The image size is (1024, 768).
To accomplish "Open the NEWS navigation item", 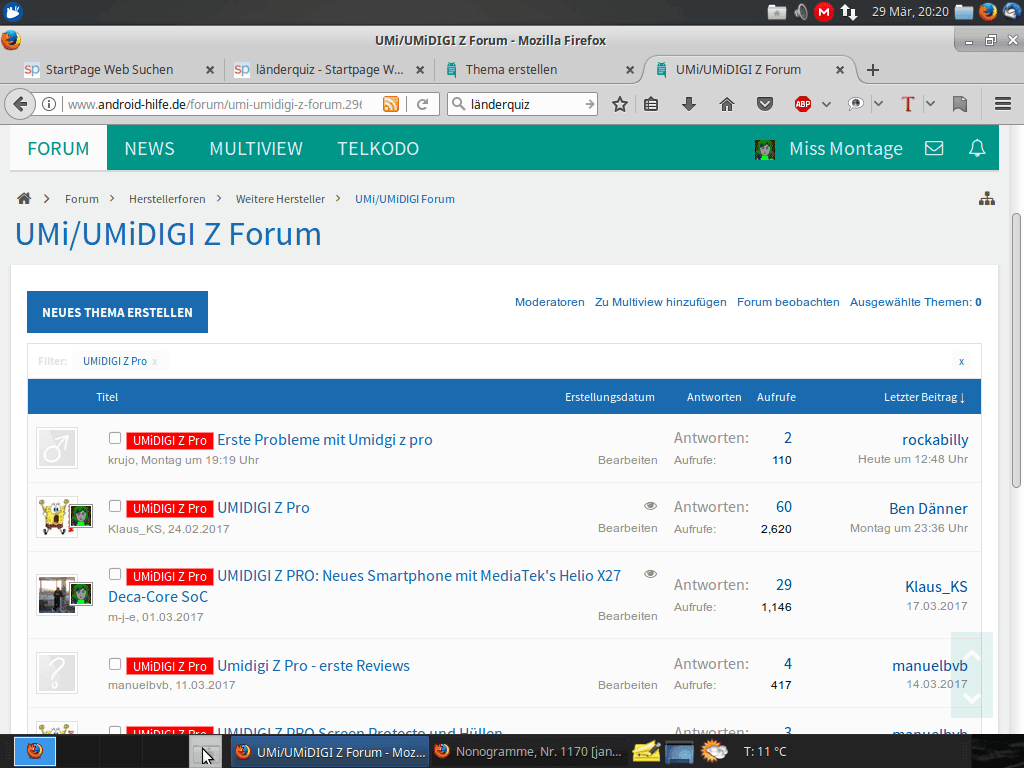I will point(149,149).
